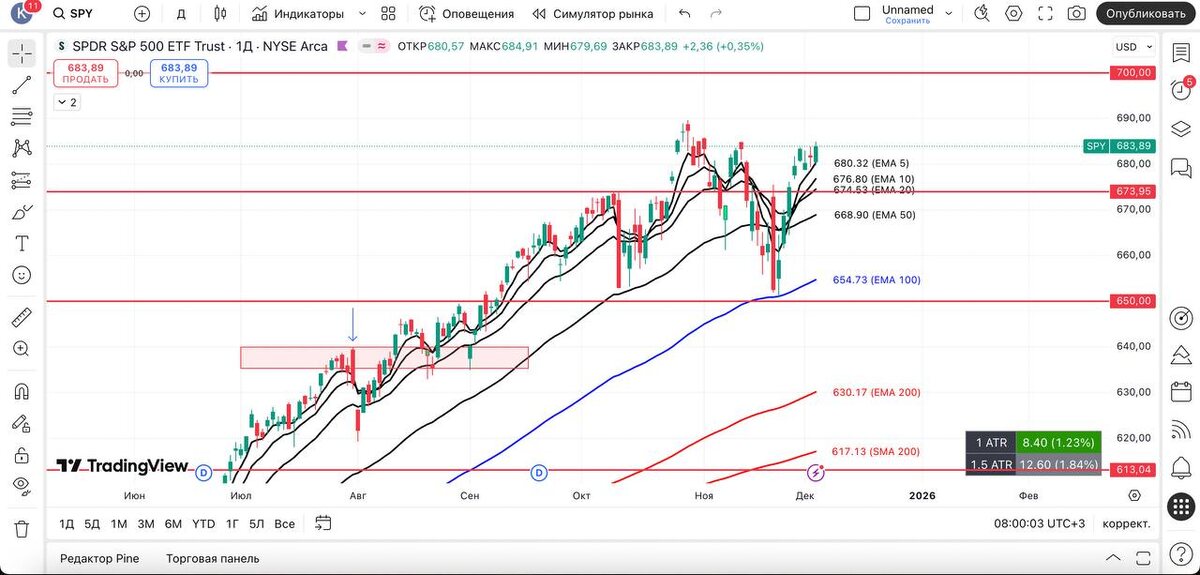Viewport: 1200px width, 575px height.
Task: Open the emoji and icons tool
Action: tap(22, 275)
